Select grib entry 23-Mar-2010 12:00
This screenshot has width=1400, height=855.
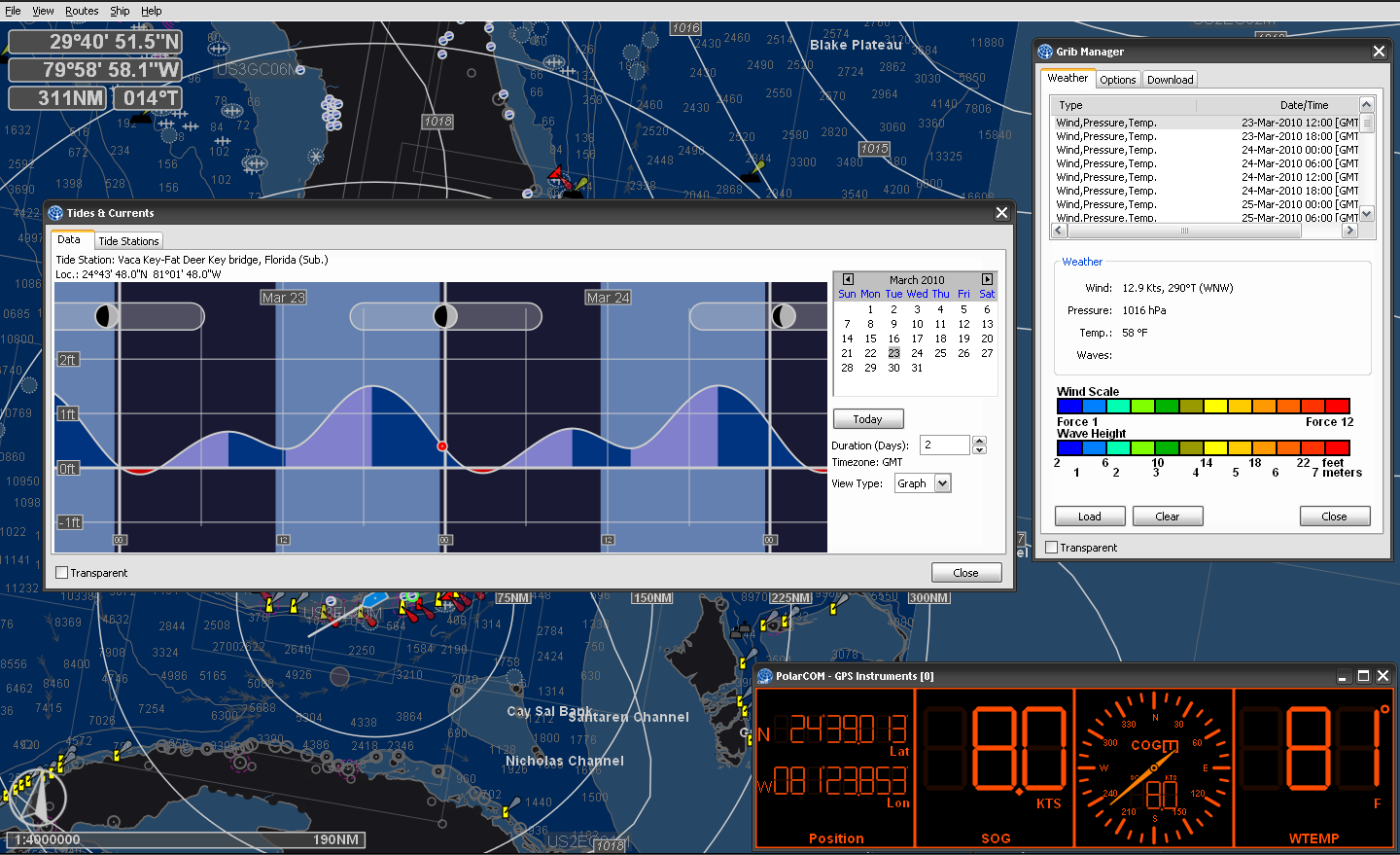[1207, 123]
